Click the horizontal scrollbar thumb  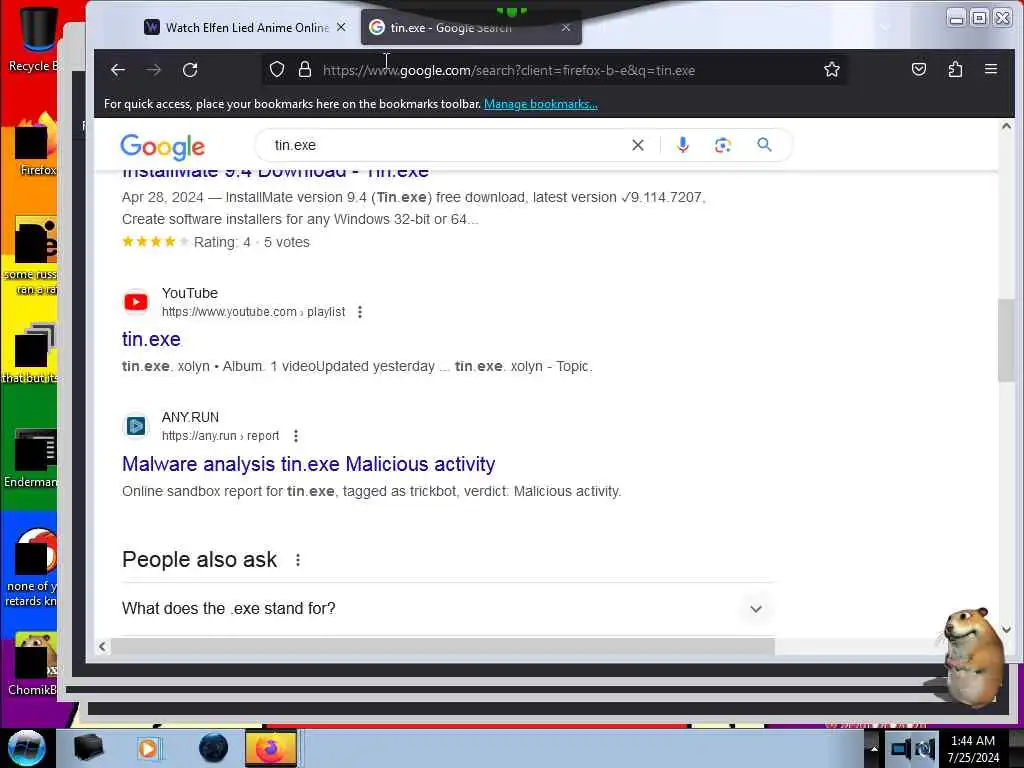442,647
